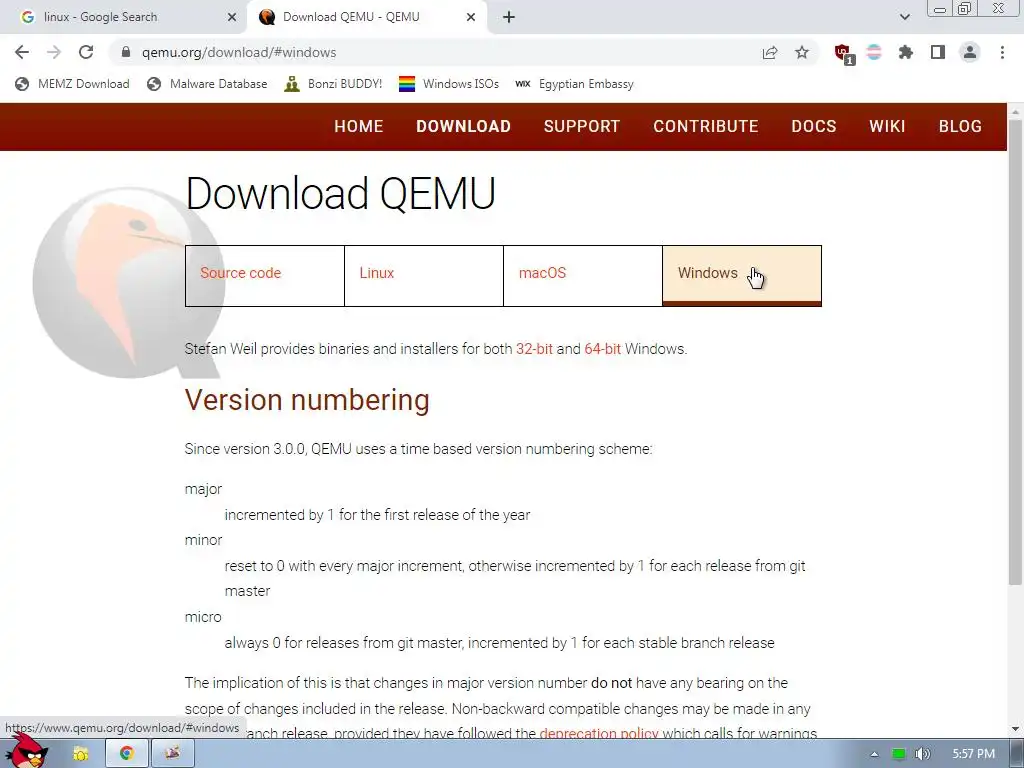Click the 'major' definition term
This screenshot has width=1024, height=768.
click(x=203, y=489)
